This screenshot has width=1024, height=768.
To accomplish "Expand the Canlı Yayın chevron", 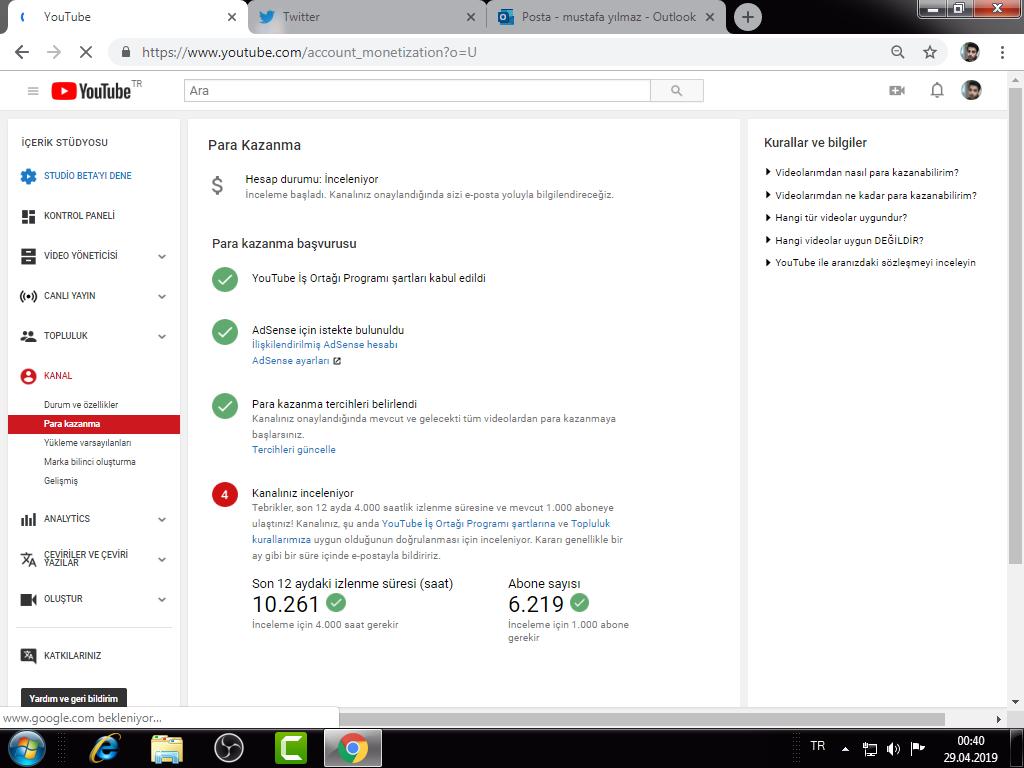I will pos(162,296).
